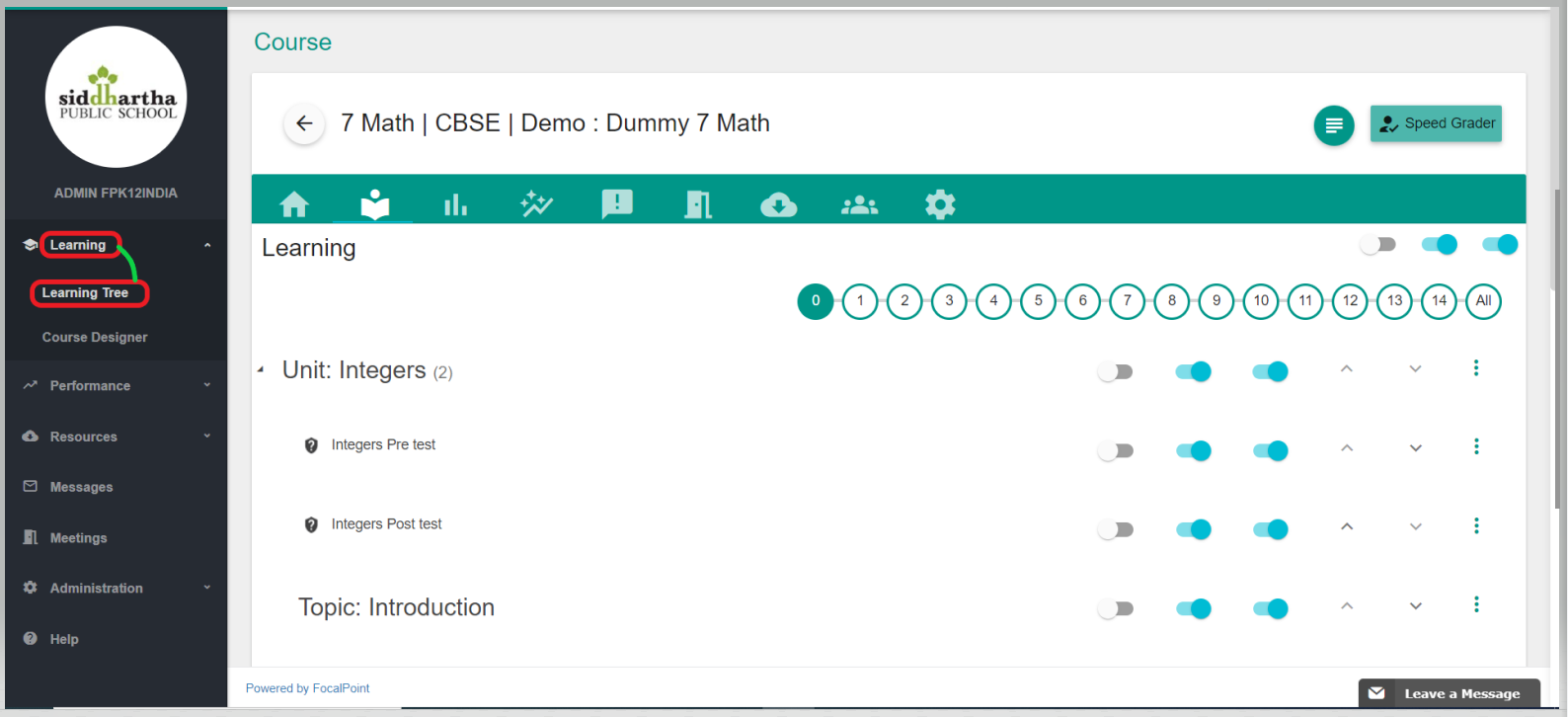Click the home icon in course toolbar

click(294, 204)
